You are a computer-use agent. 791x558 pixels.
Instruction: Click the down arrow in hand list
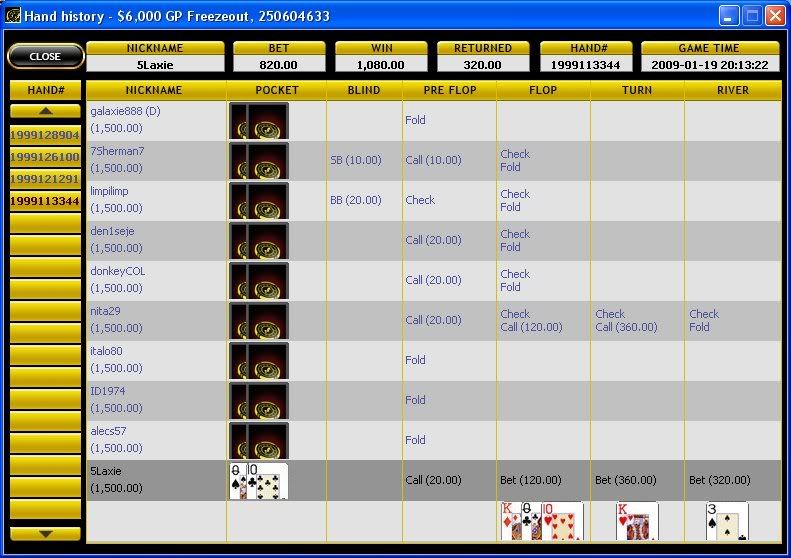pyautogui.click(x=45, y=534)
